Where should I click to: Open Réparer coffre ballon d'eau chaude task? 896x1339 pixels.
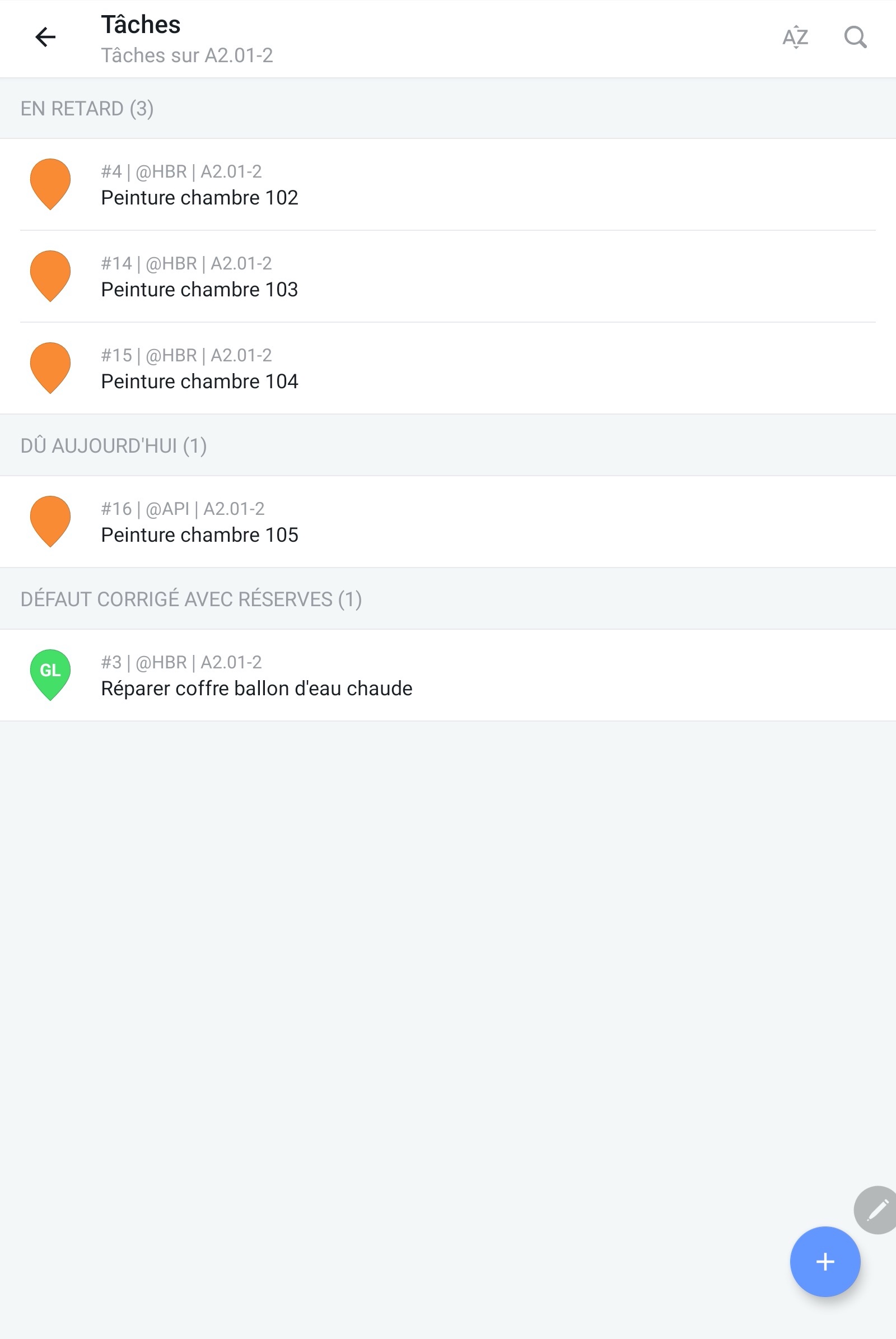(x=448, y=675)
